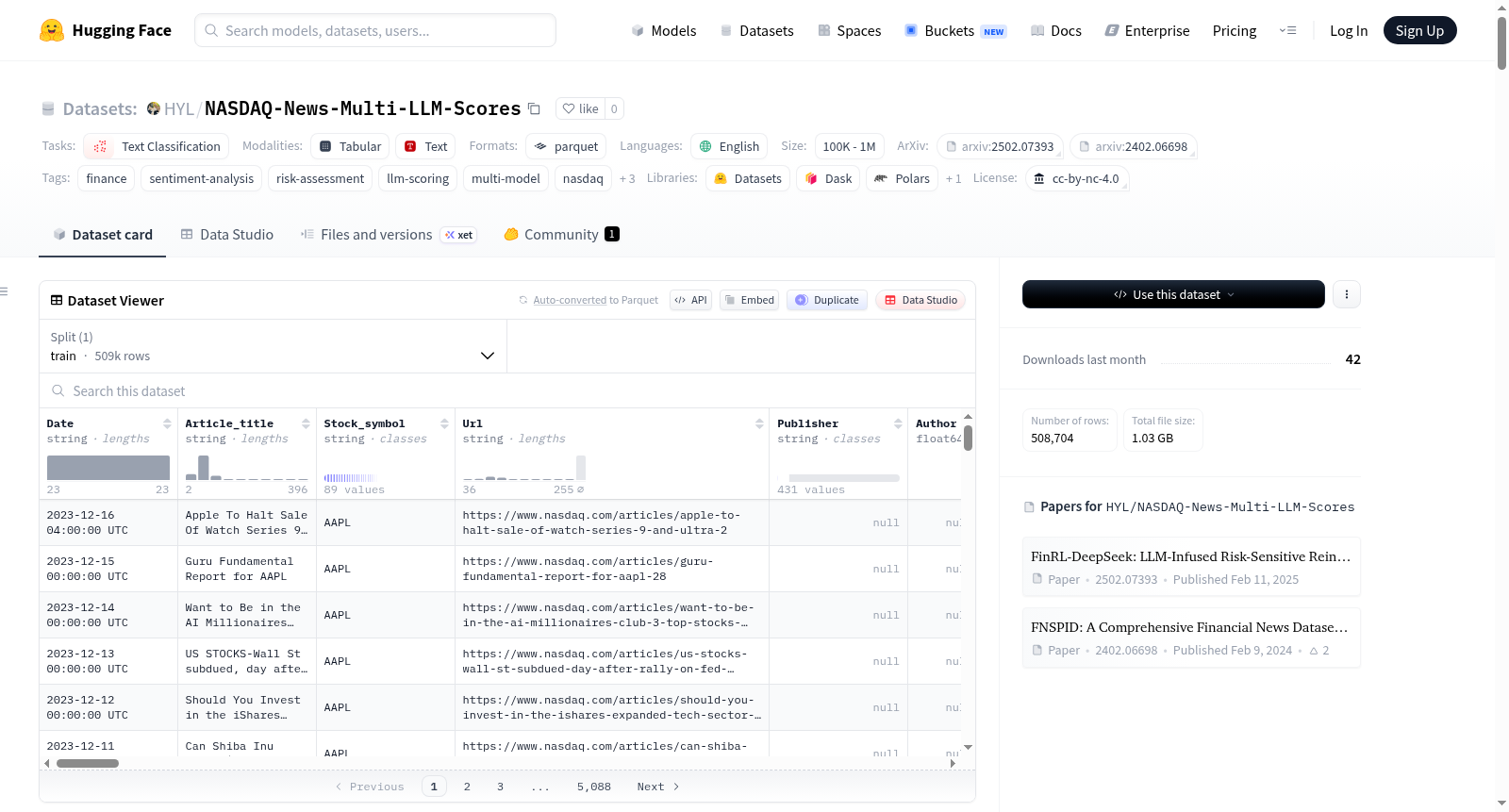Filter by Tabular modality tag
The width and height of the screenshot is (1509, 812).
coord(350,146)
